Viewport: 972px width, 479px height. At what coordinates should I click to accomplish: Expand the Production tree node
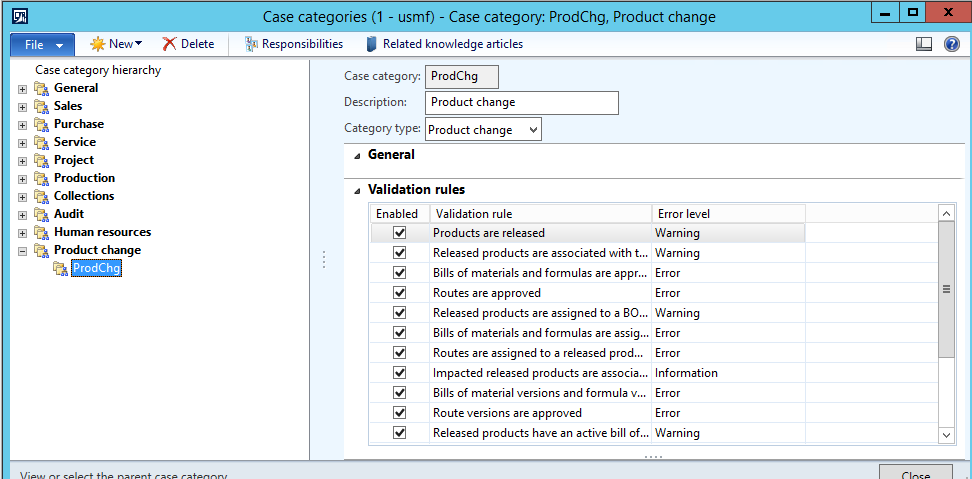click(22, 178)
